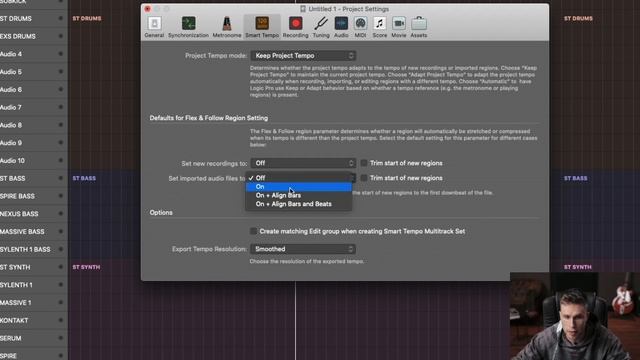
Task: Select the MASSIVE BASS track
Action: (x=33, y=231)
